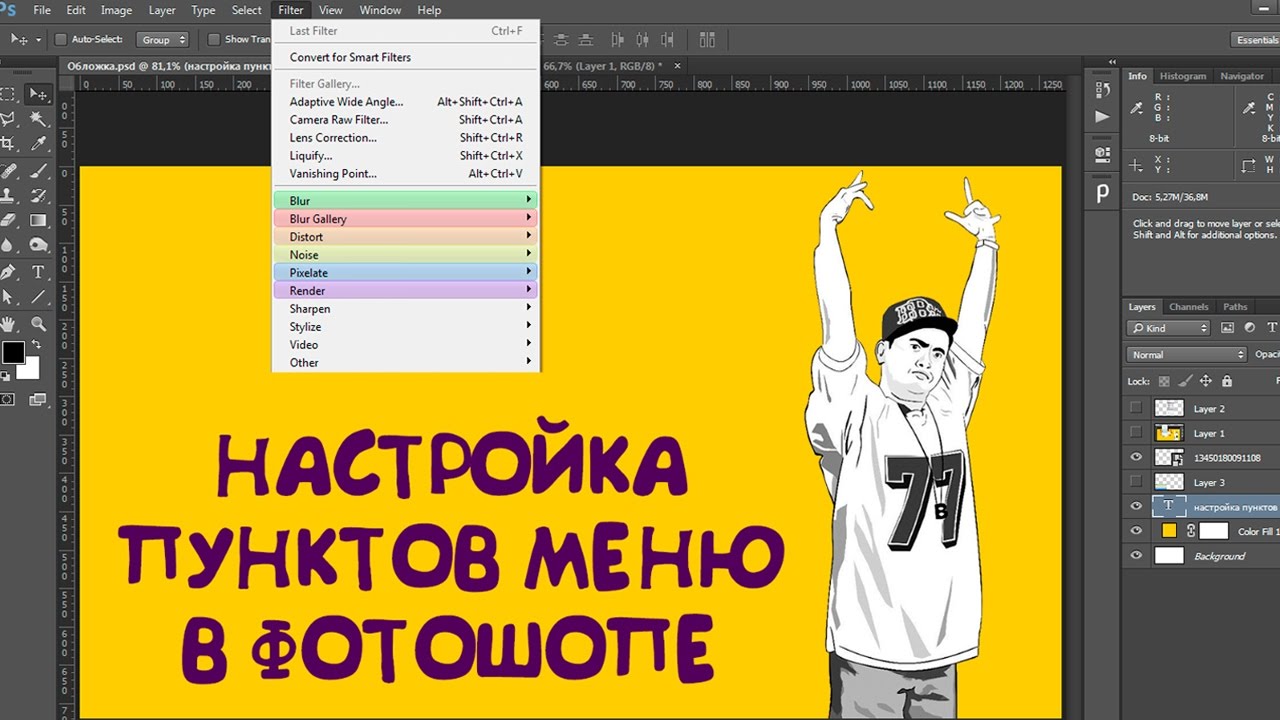Image resolution: width=1280 pixels, height=720 pixels.
Task: Hide the Background layer eye
Action: point(1135,556)
